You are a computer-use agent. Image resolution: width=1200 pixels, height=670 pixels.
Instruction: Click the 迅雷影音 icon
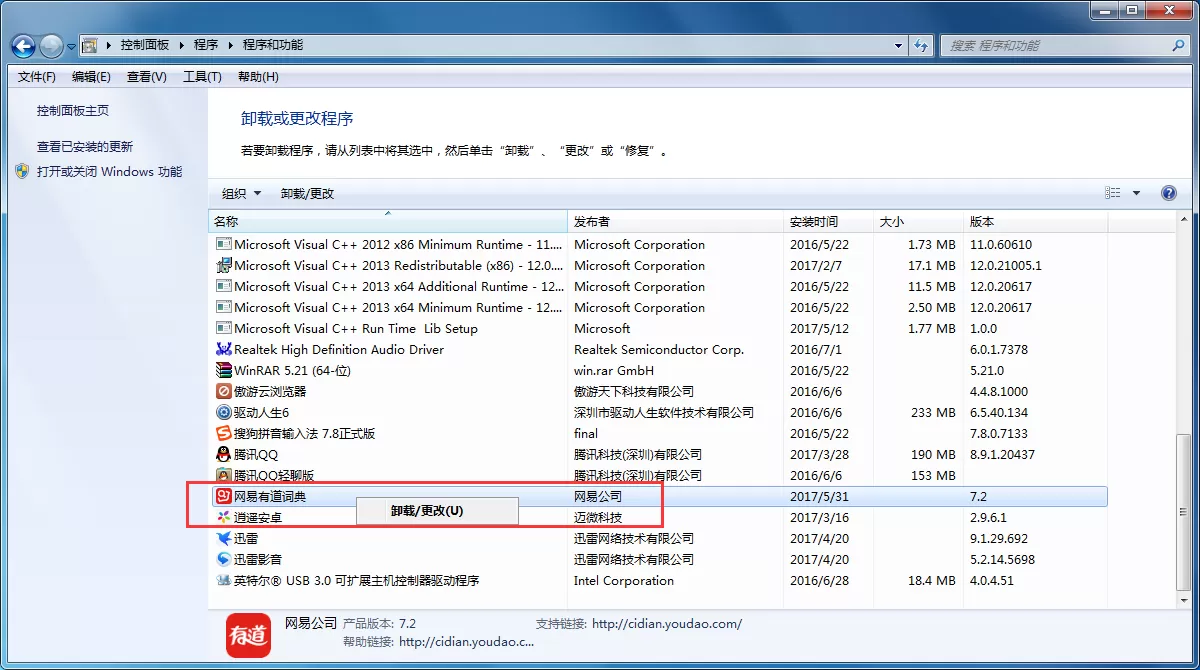coord(224,560)
